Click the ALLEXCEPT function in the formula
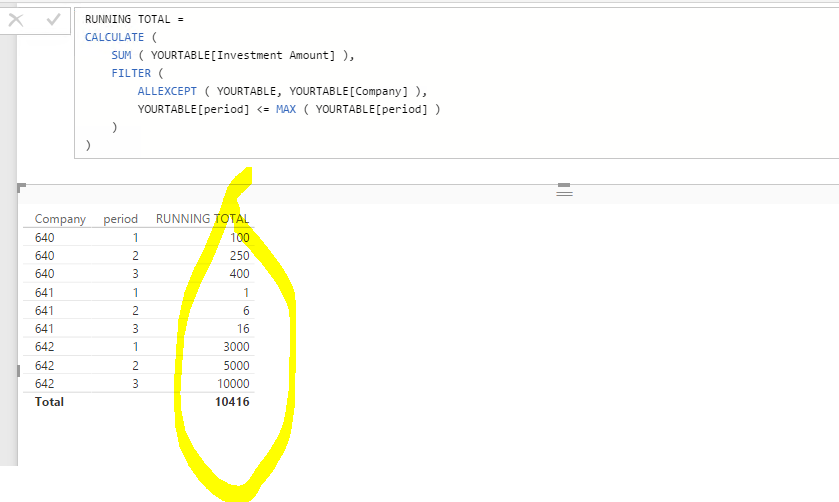This screenshot has height=502, width=839. tap(167, 92)
